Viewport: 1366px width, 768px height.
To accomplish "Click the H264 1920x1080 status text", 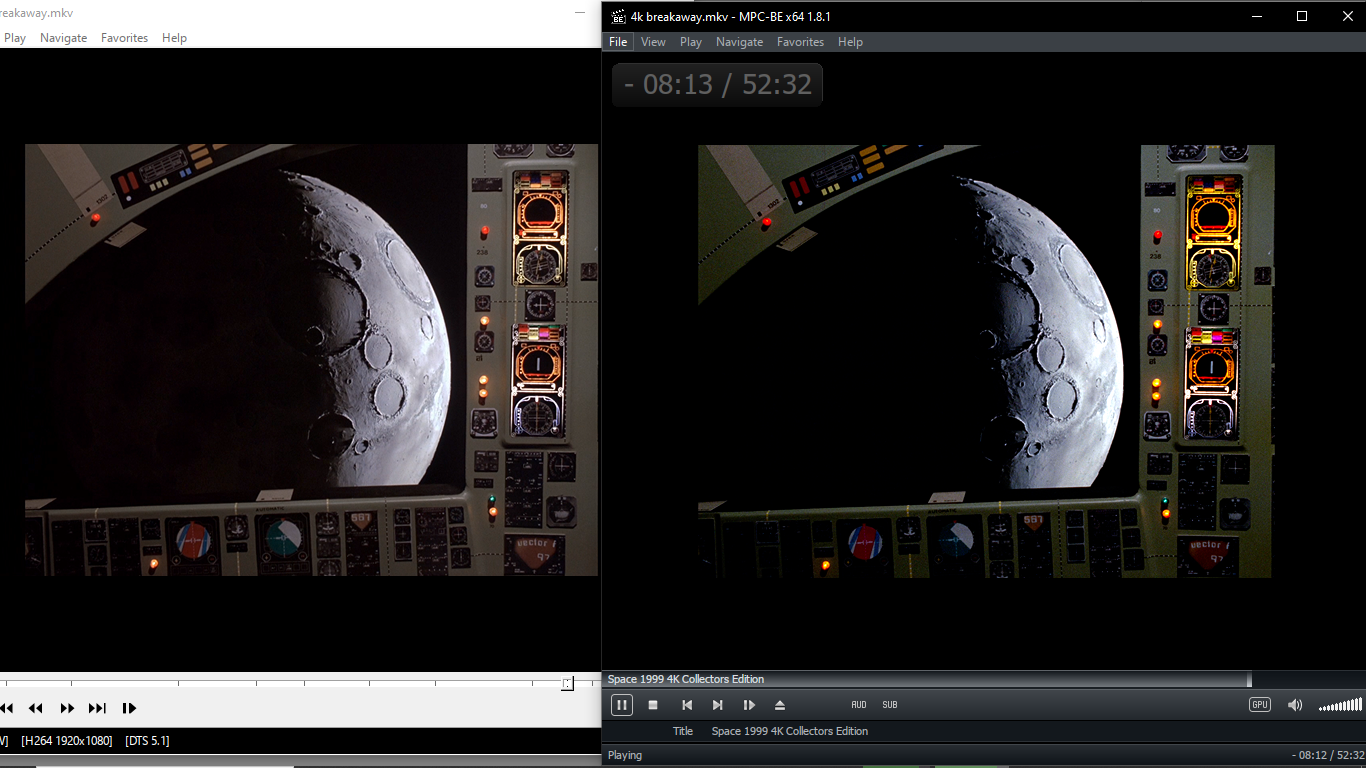I will [x=66, y=741].
